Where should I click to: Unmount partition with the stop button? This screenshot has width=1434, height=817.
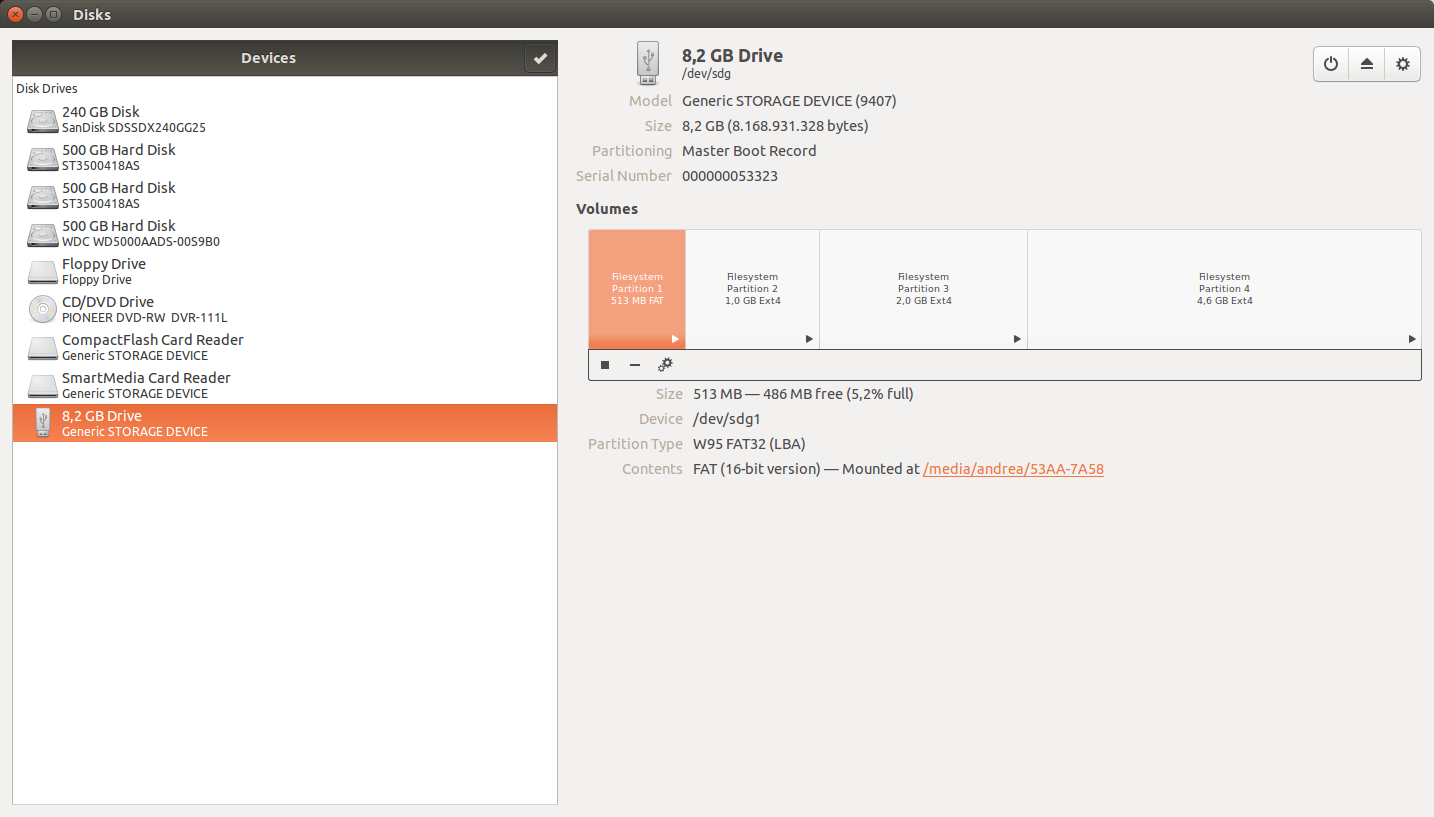pyautogui.click(x=605, y=365)
